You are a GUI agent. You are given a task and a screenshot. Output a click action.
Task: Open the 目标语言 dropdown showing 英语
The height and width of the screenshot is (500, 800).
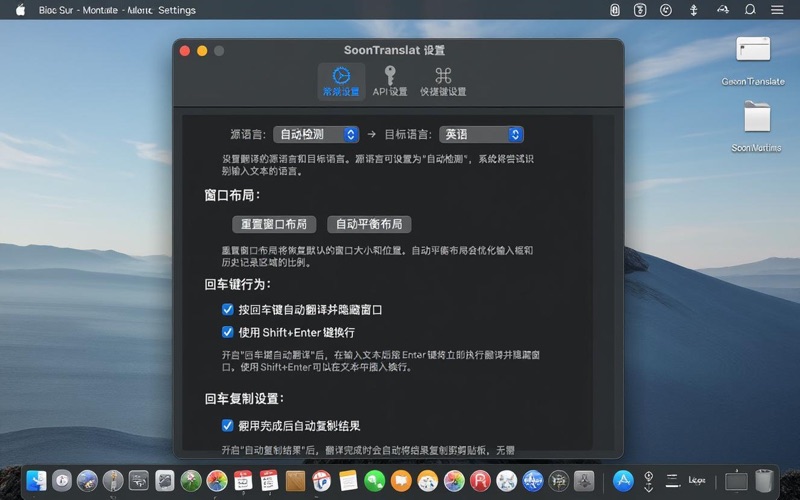tap(481, 134)
